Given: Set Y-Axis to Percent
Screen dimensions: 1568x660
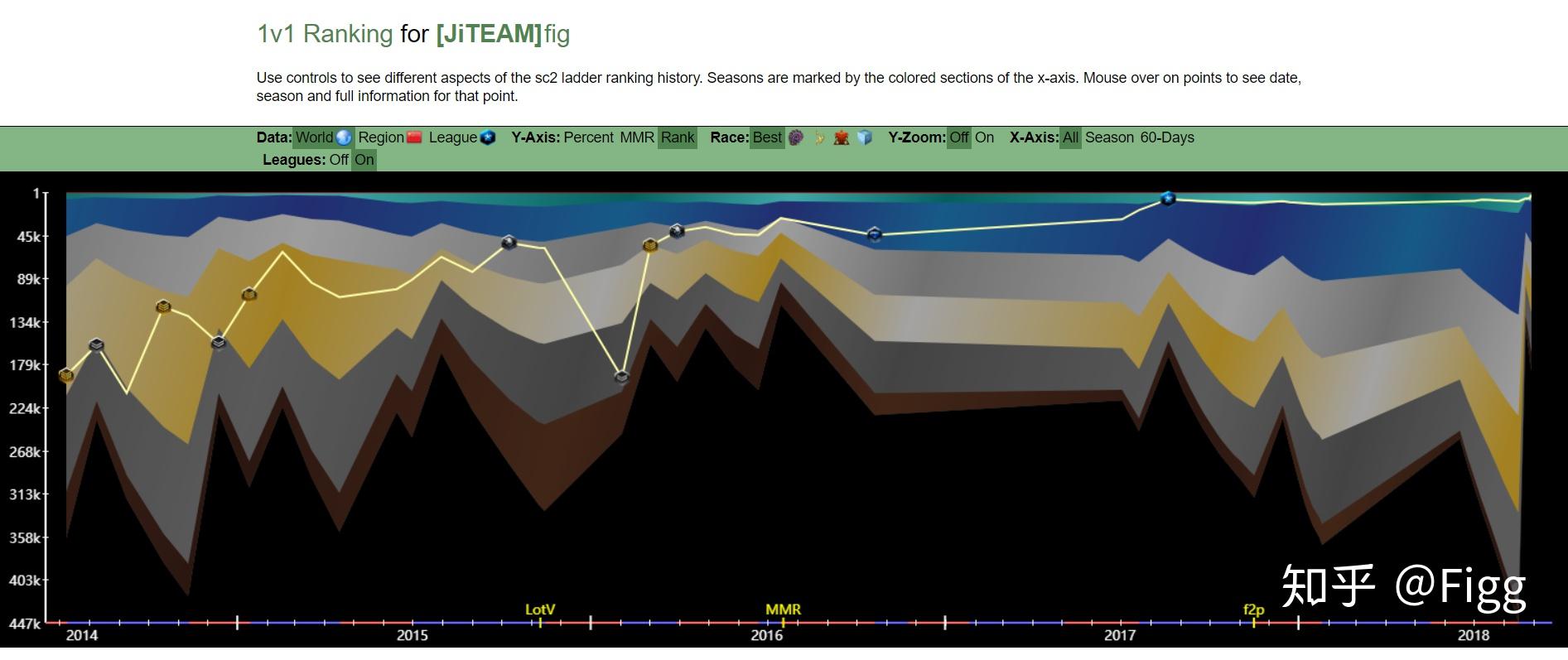Looking at the screenshot, I should [588, 137].
